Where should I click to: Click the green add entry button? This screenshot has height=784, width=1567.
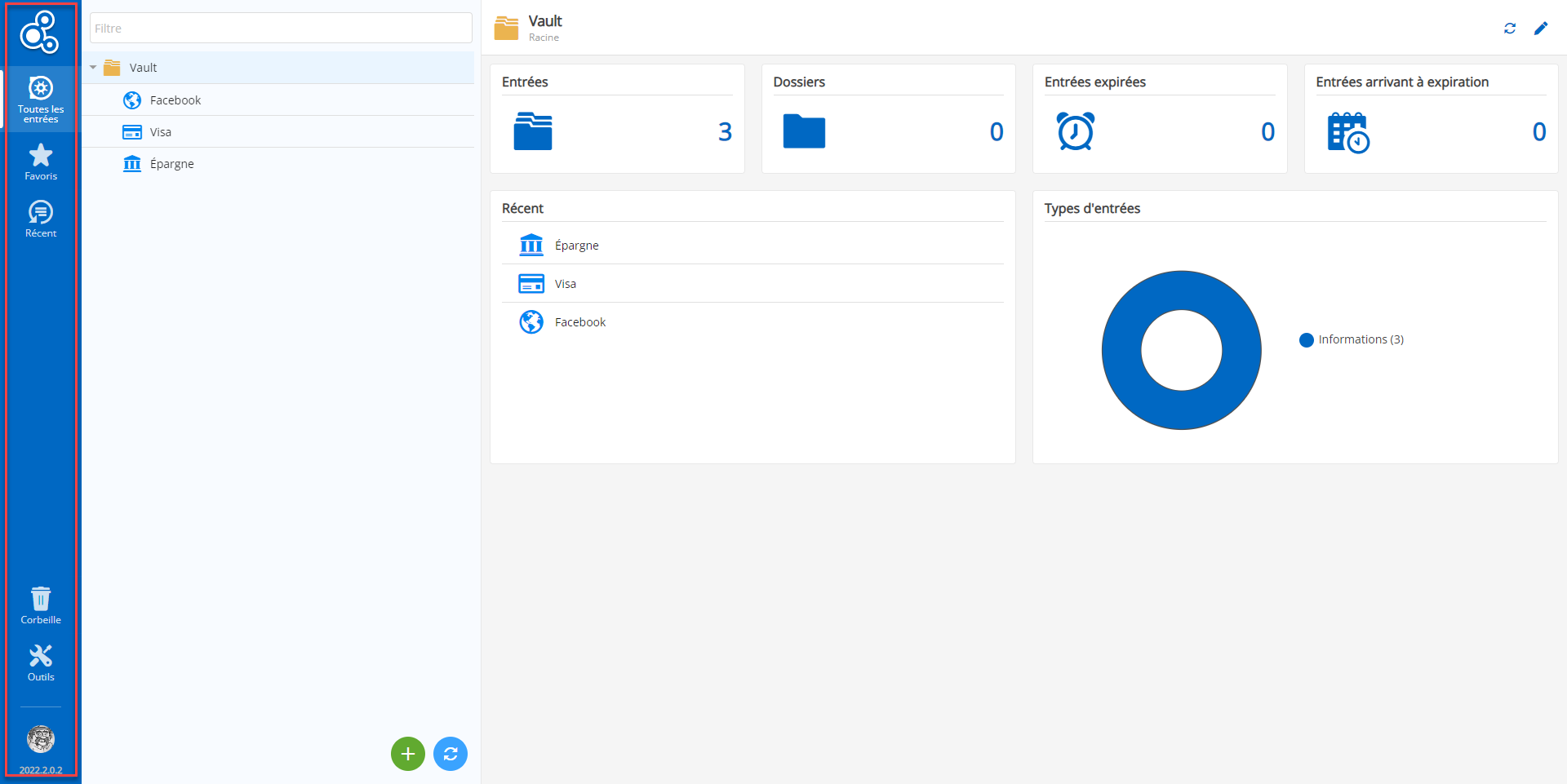pos(408,754)
